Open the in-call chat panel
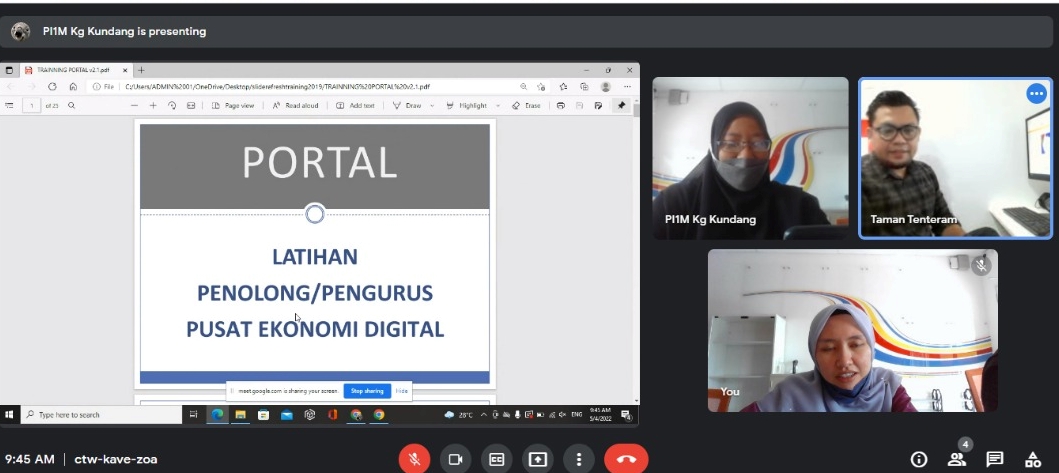Viewport: 1059px width, 473px height. point(995,459)
